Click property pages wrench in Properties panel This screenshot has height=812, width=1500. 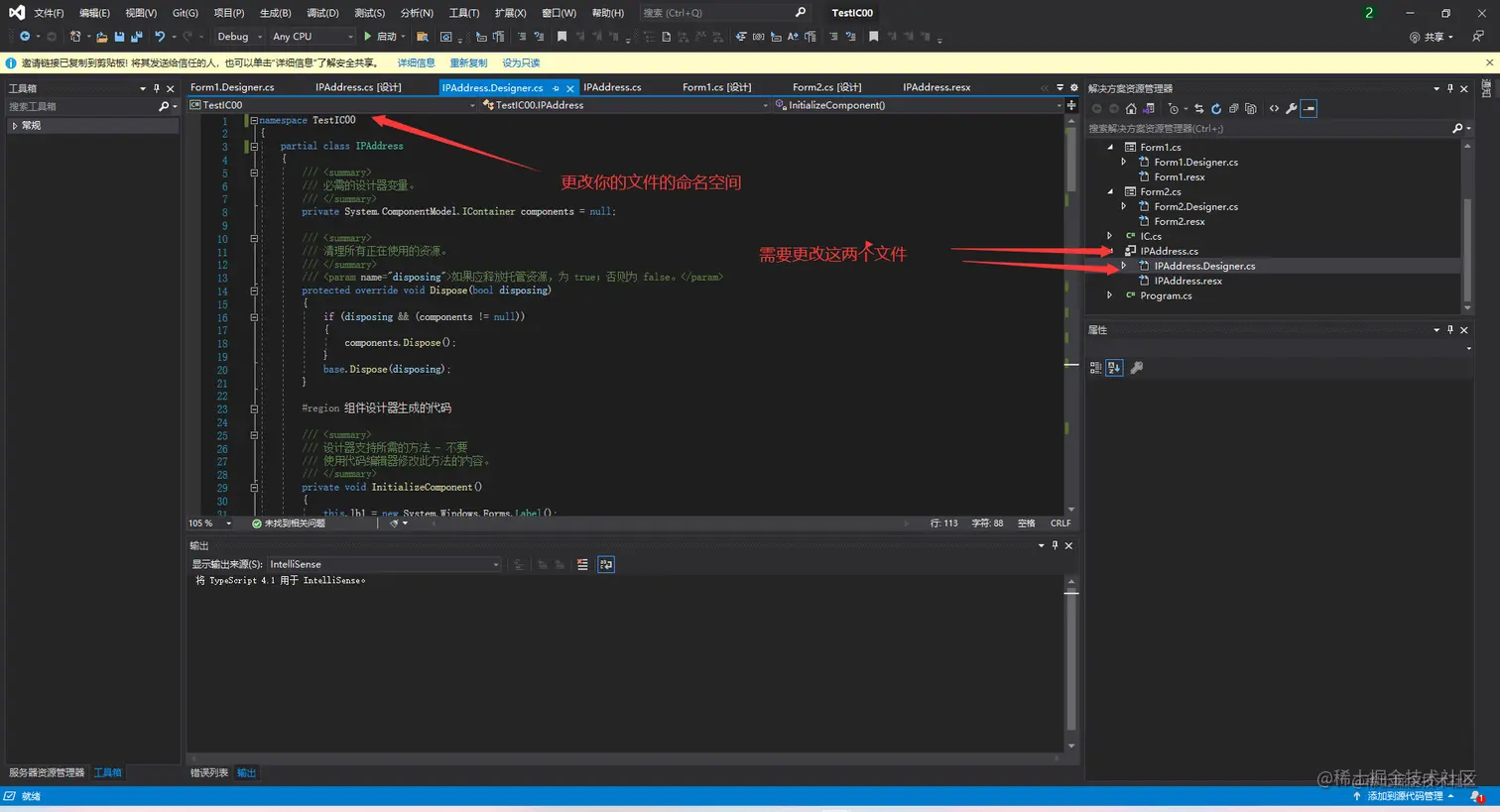(x=1137, y=368)
